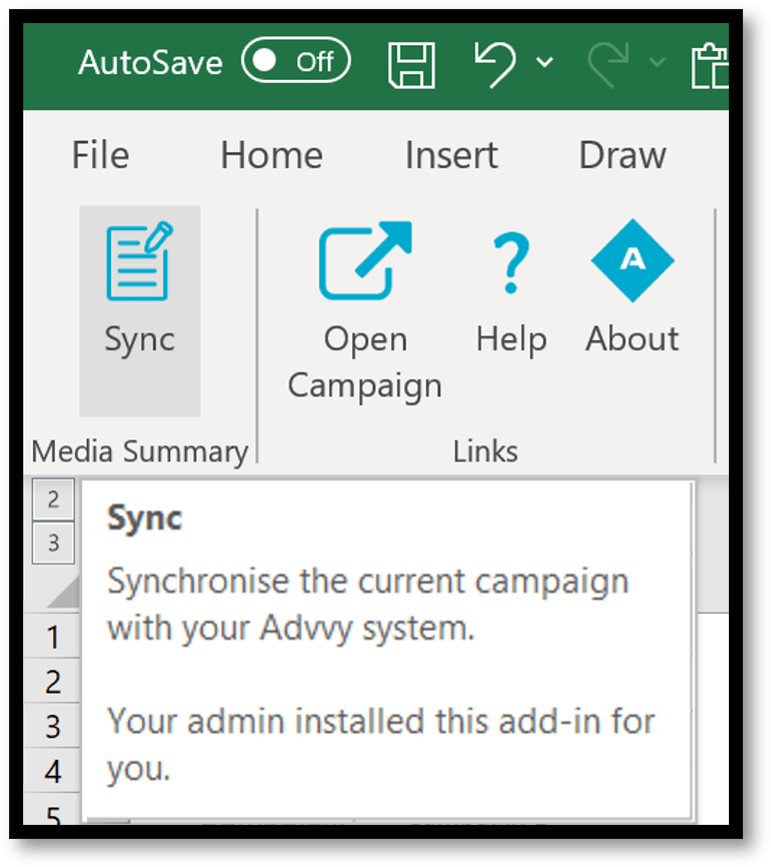
Task: Open the File menu tab
Action: coord(101,155)
